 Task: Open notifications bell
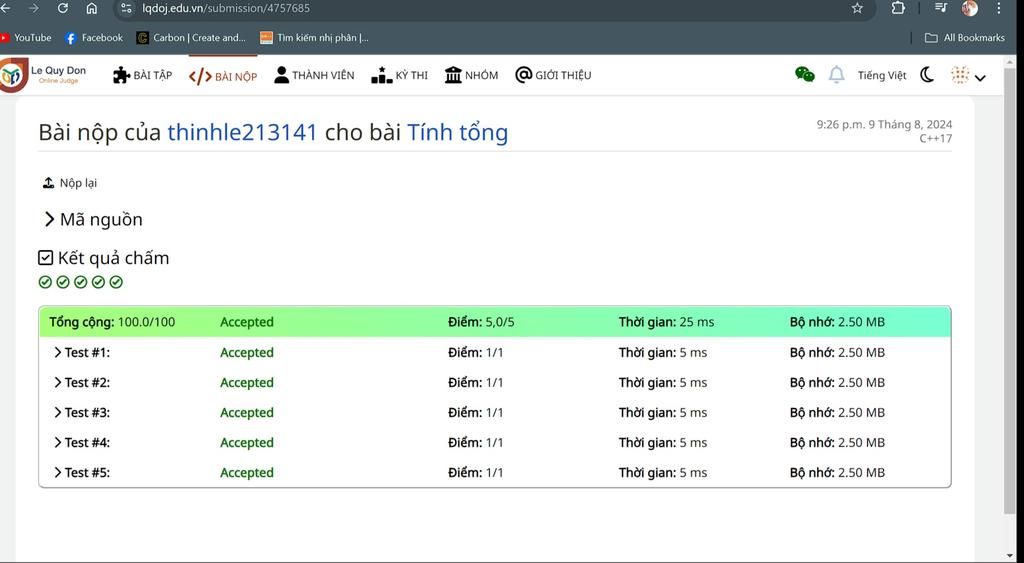pyautogui.click(x=837, y=75)
